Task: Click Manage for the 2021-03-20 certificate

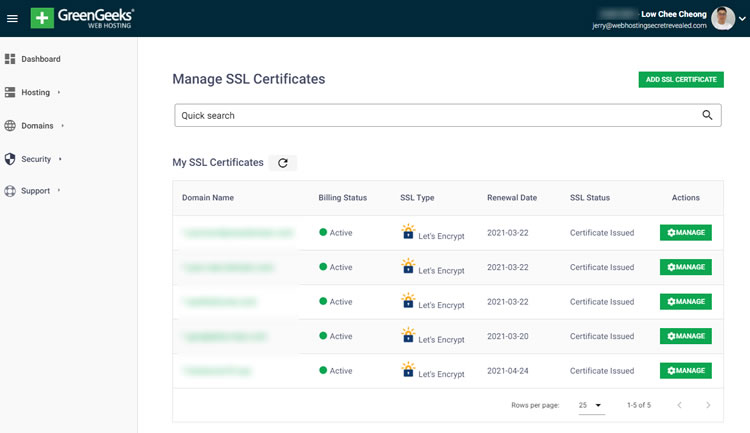Action: coord(685,336)
